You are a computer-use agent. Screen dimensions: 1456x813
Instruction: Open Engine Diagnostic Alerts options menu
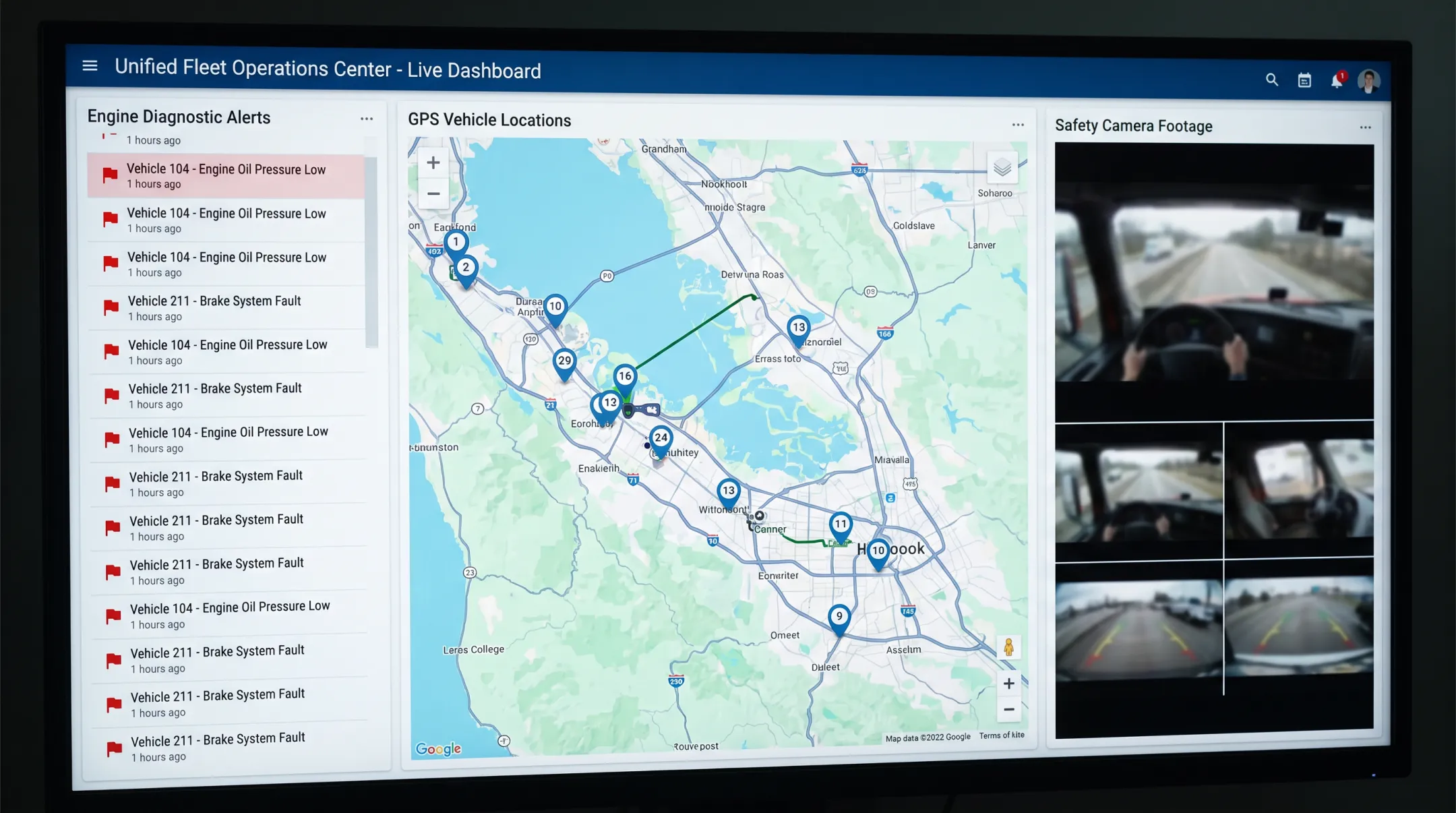click(x=366, y=119)
